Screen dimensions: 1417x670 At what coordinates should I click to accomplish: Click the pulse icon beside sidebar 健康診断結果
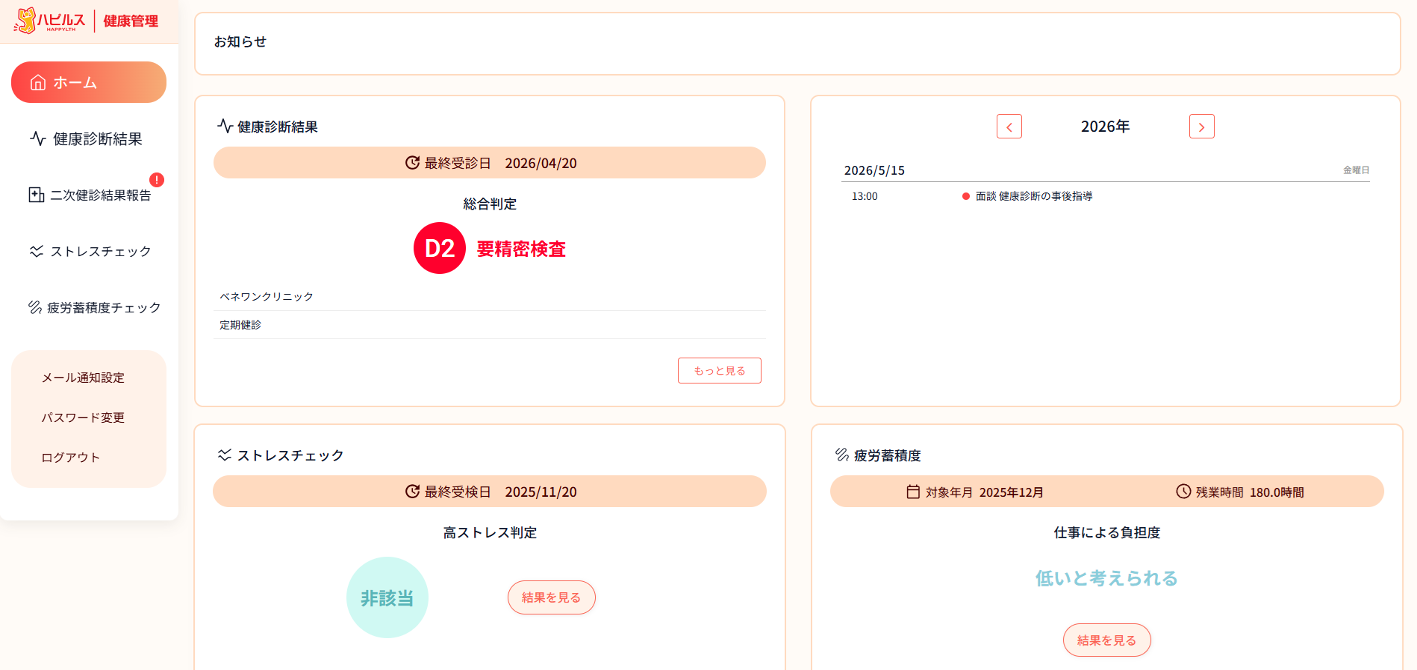click(38, 139)
